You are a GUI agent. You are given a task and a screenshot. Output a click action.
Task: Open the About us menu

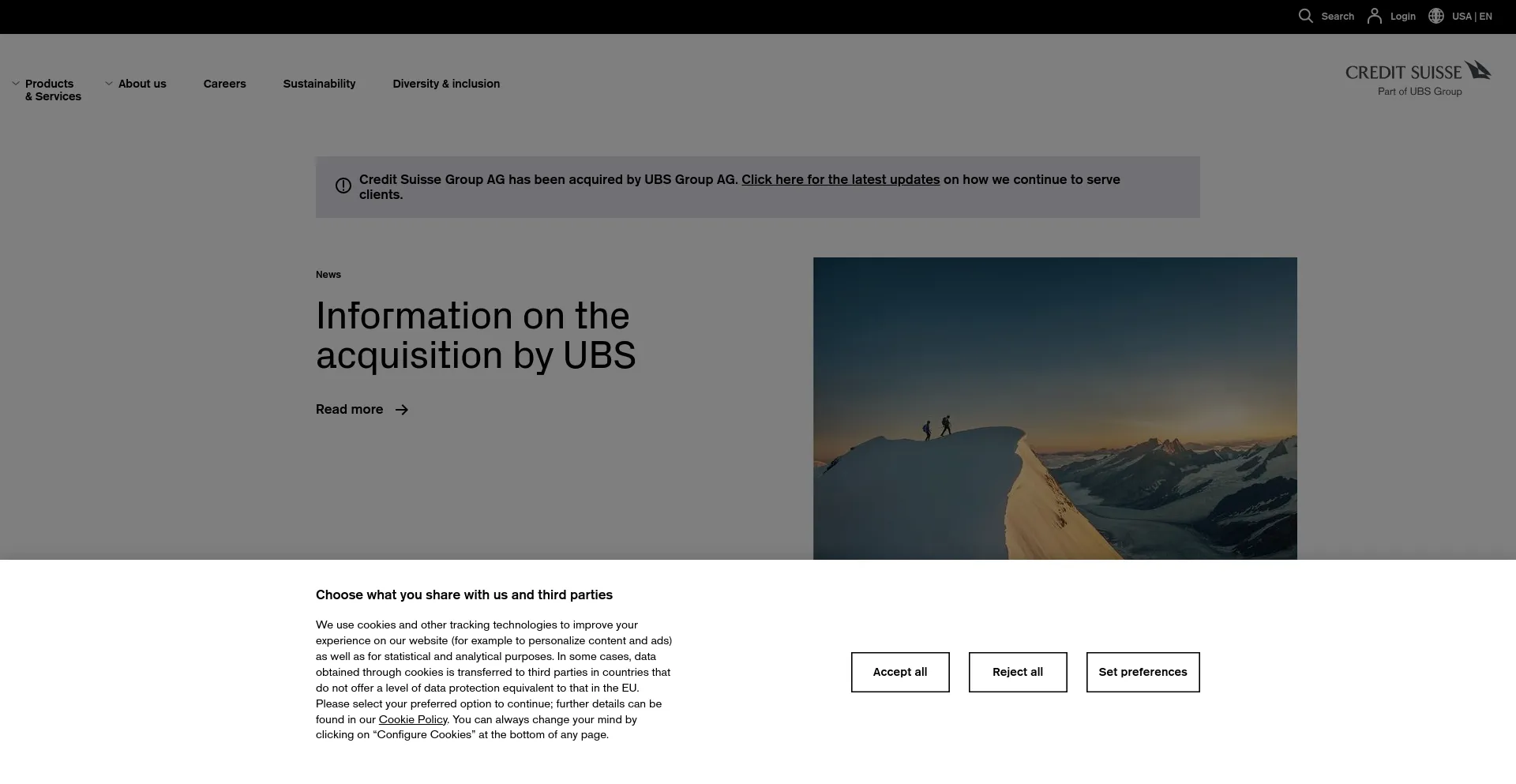pos(142,84)
